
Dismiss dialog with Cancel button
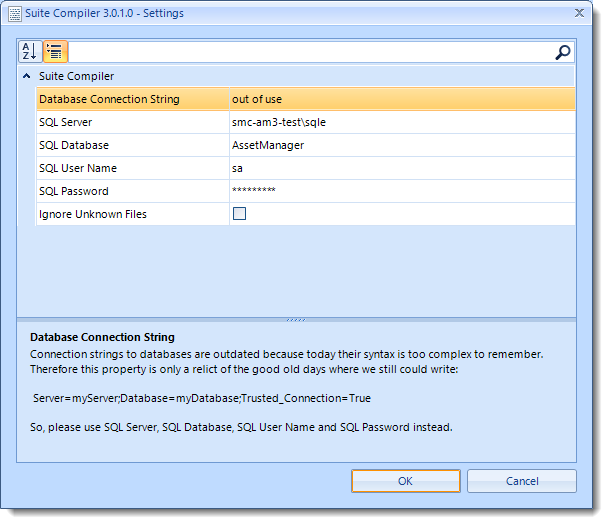point(522,481)
